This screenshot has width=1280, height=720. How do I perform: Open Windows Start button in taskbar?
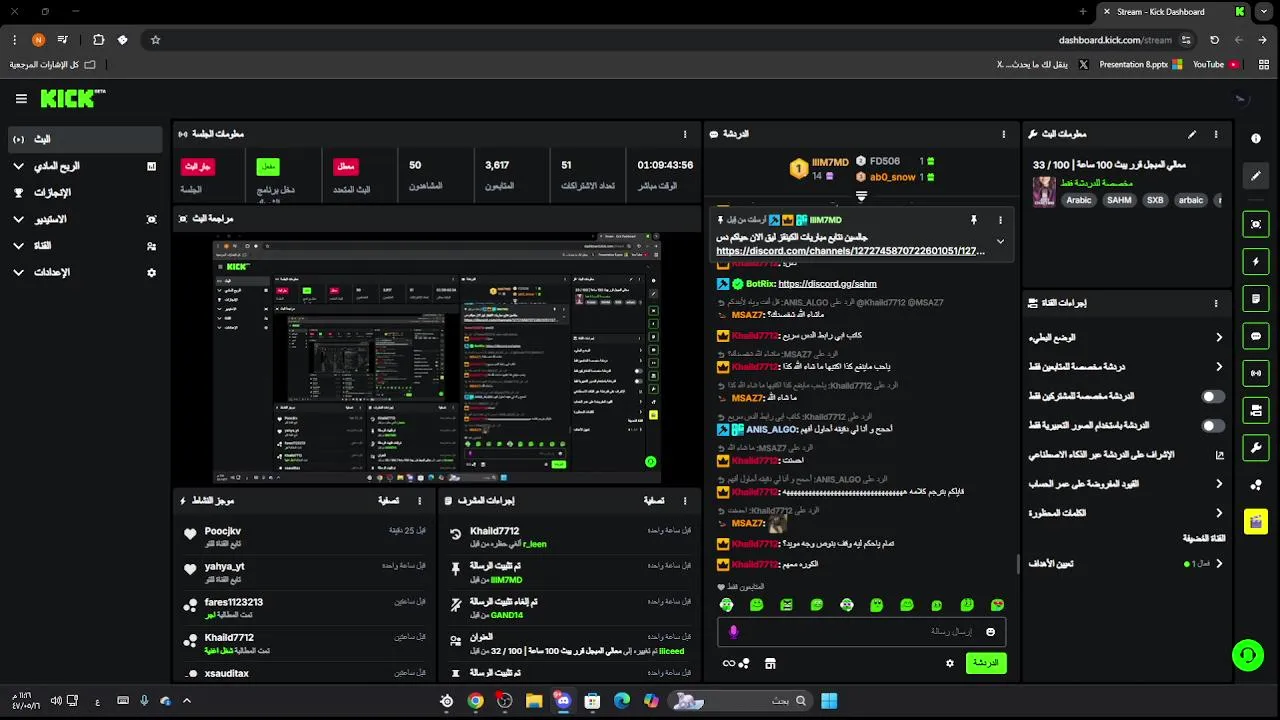coord(829,701)
